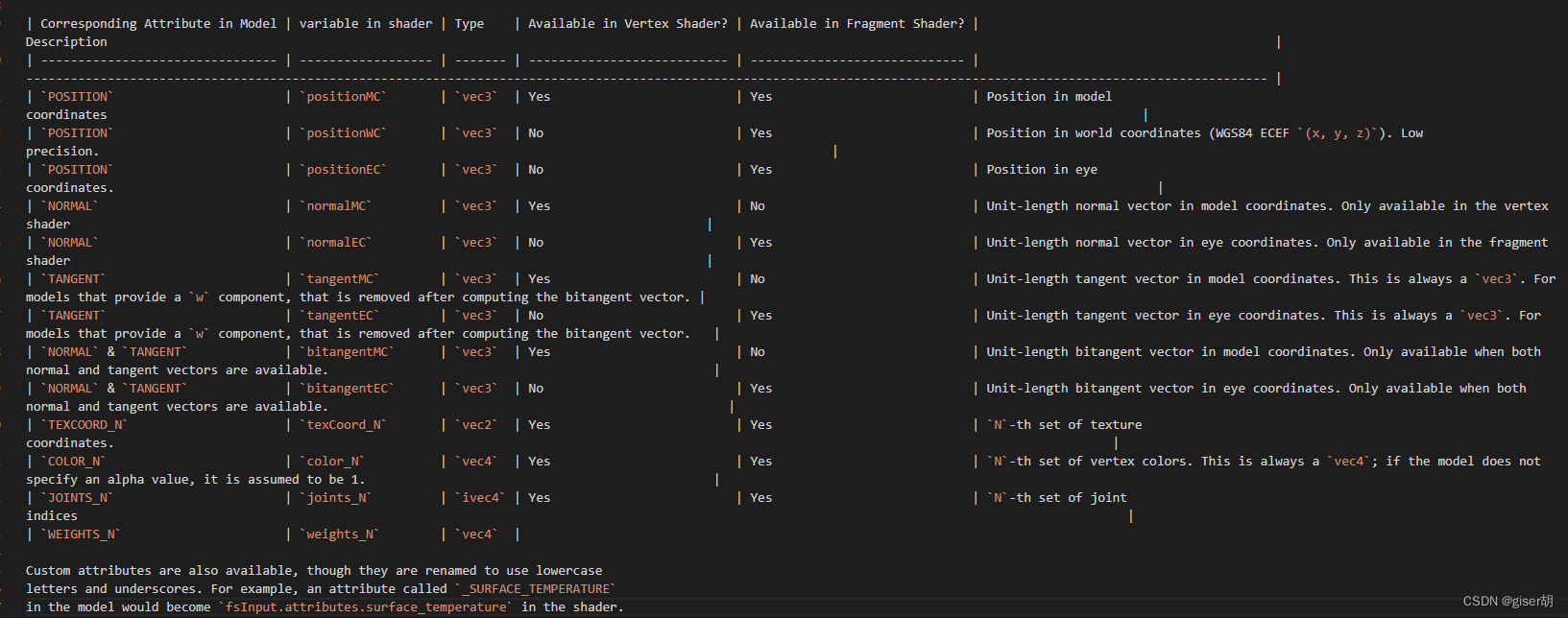Select the `texCoord_N` variable name
Image resolution: width=1568 pixels, height=618 pixels.
tap(343, 424)
